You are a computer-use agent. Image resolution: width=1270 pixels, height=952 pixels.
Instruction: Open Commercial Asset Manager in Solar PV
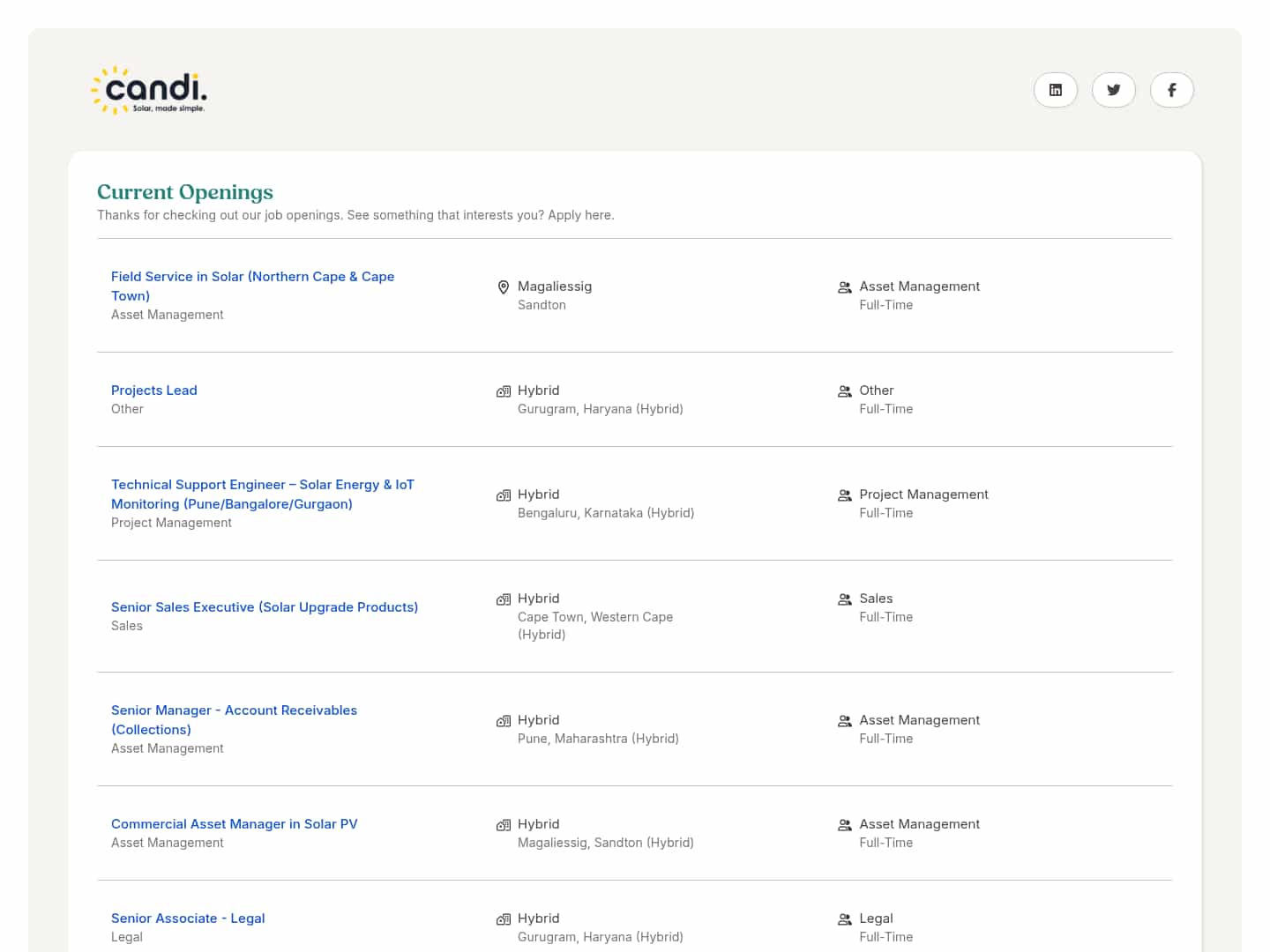234,824
